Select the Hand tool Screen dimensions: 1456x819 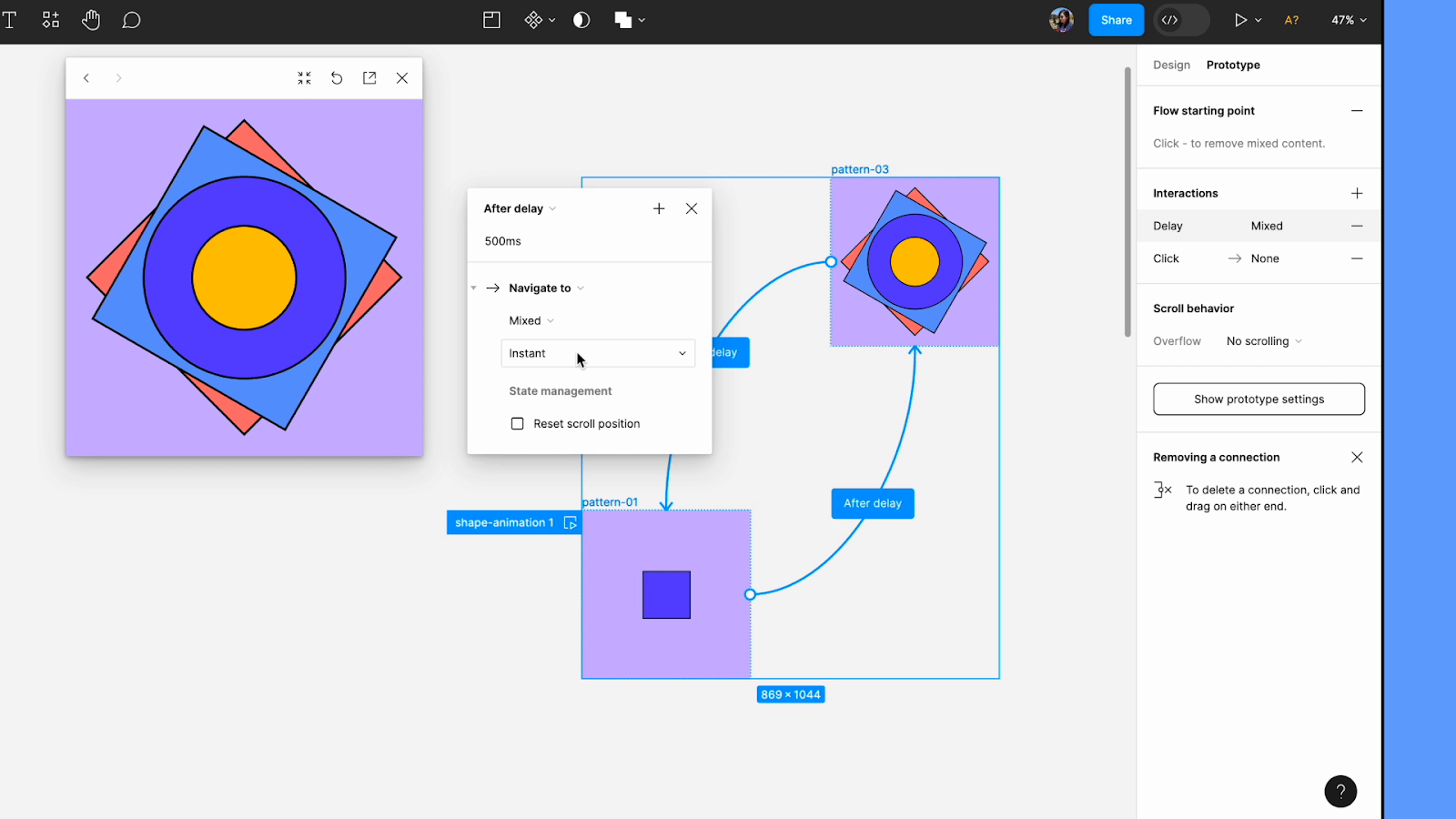(91, 20)
